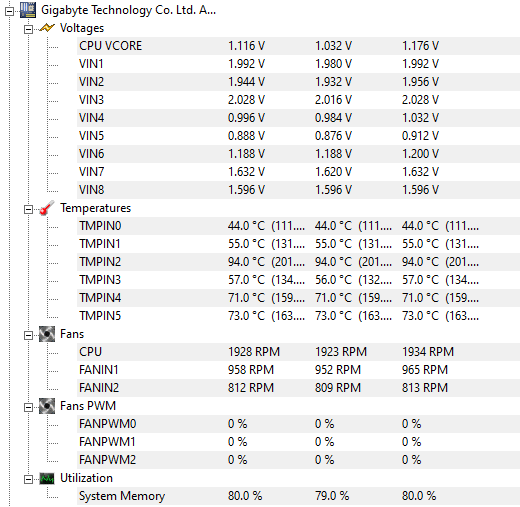Click the Fans PWM fan icon
The width and height of the screenshot is (520, 507).
(x=47, y=406)
